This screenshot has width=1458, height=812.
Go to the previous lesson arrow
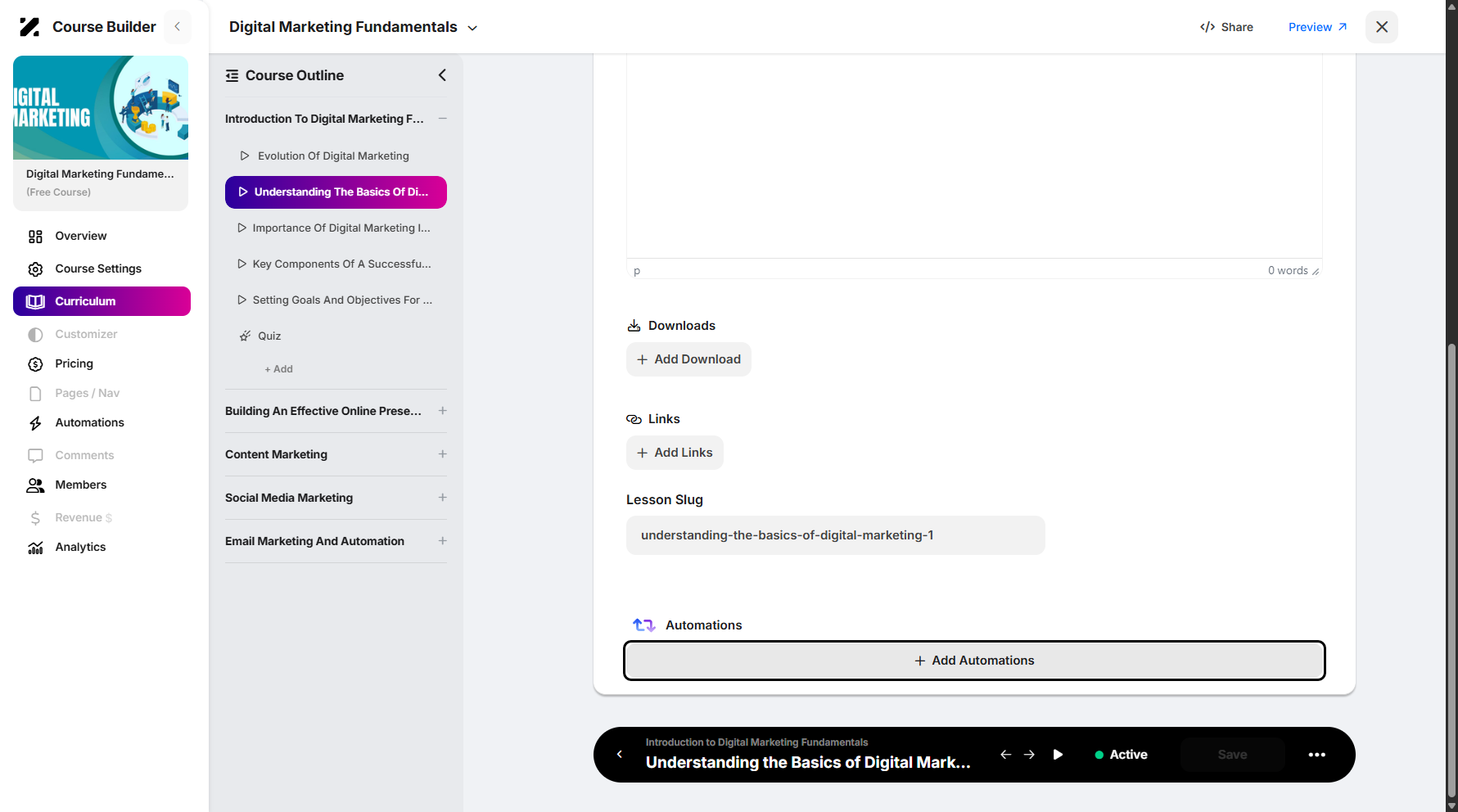click(1006, 755)
